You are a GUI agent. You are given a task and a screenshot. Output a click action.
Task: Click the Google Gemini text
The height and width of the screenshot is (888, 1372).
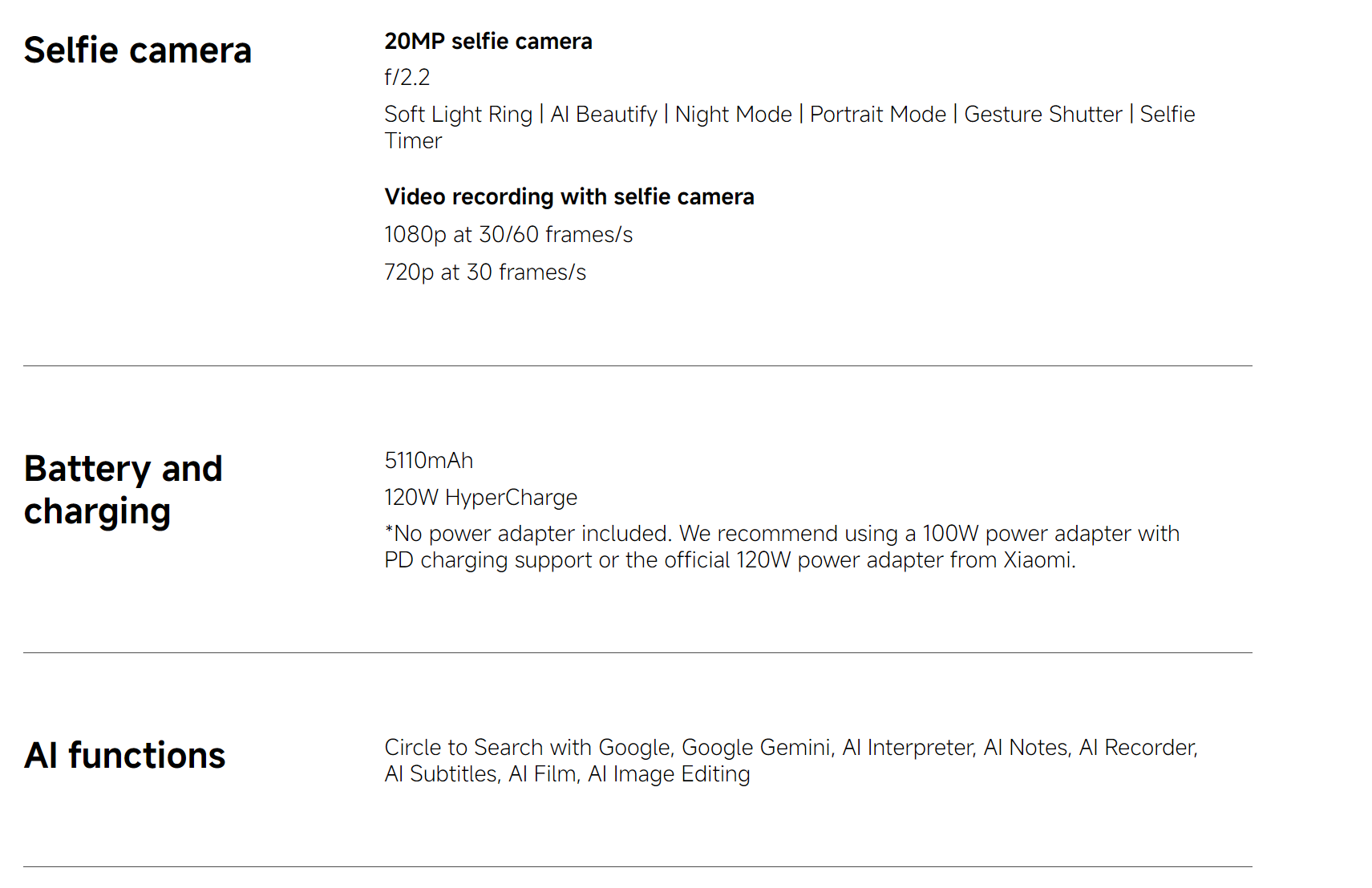(756, 748)
